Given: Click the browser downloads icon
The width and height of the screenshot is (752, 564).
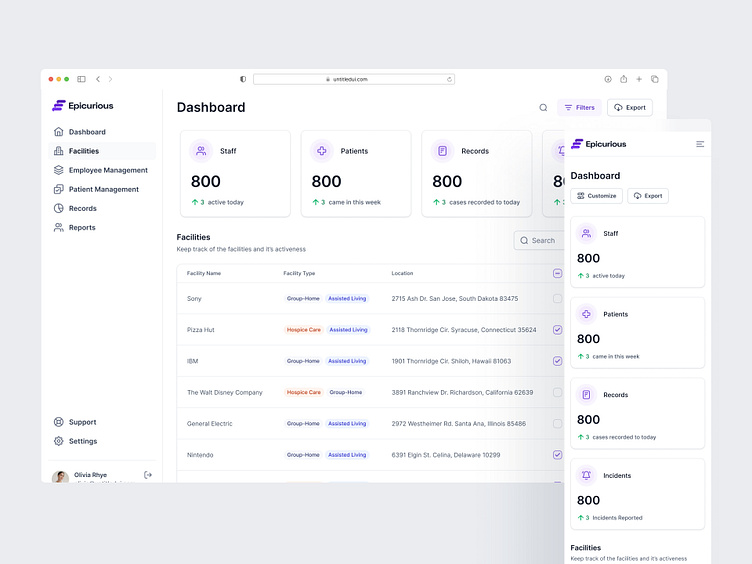Looking at the screenshot, I should [608, 79].
